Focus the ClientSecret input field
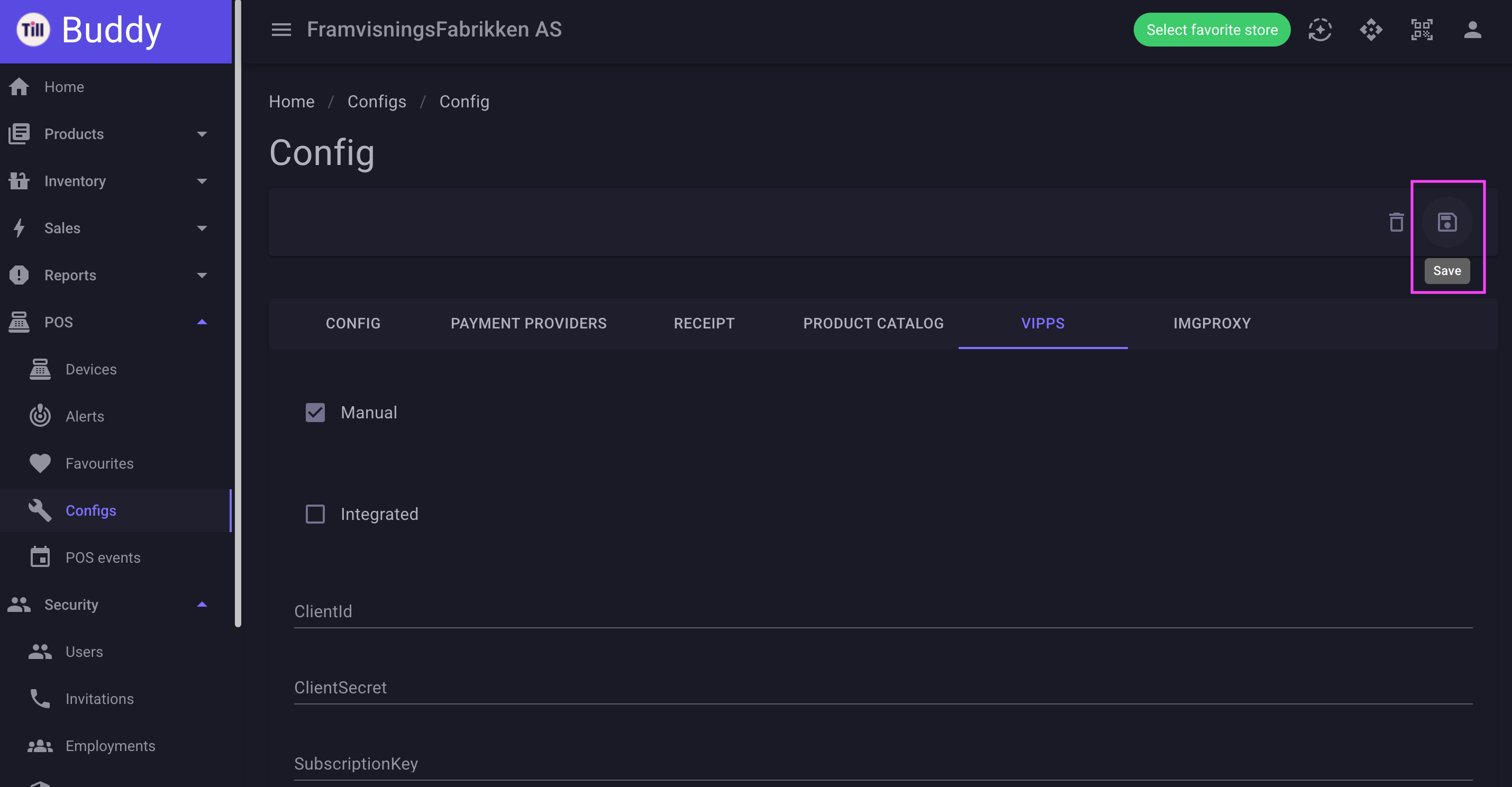 pyautogui.click(x=883, y=688)
